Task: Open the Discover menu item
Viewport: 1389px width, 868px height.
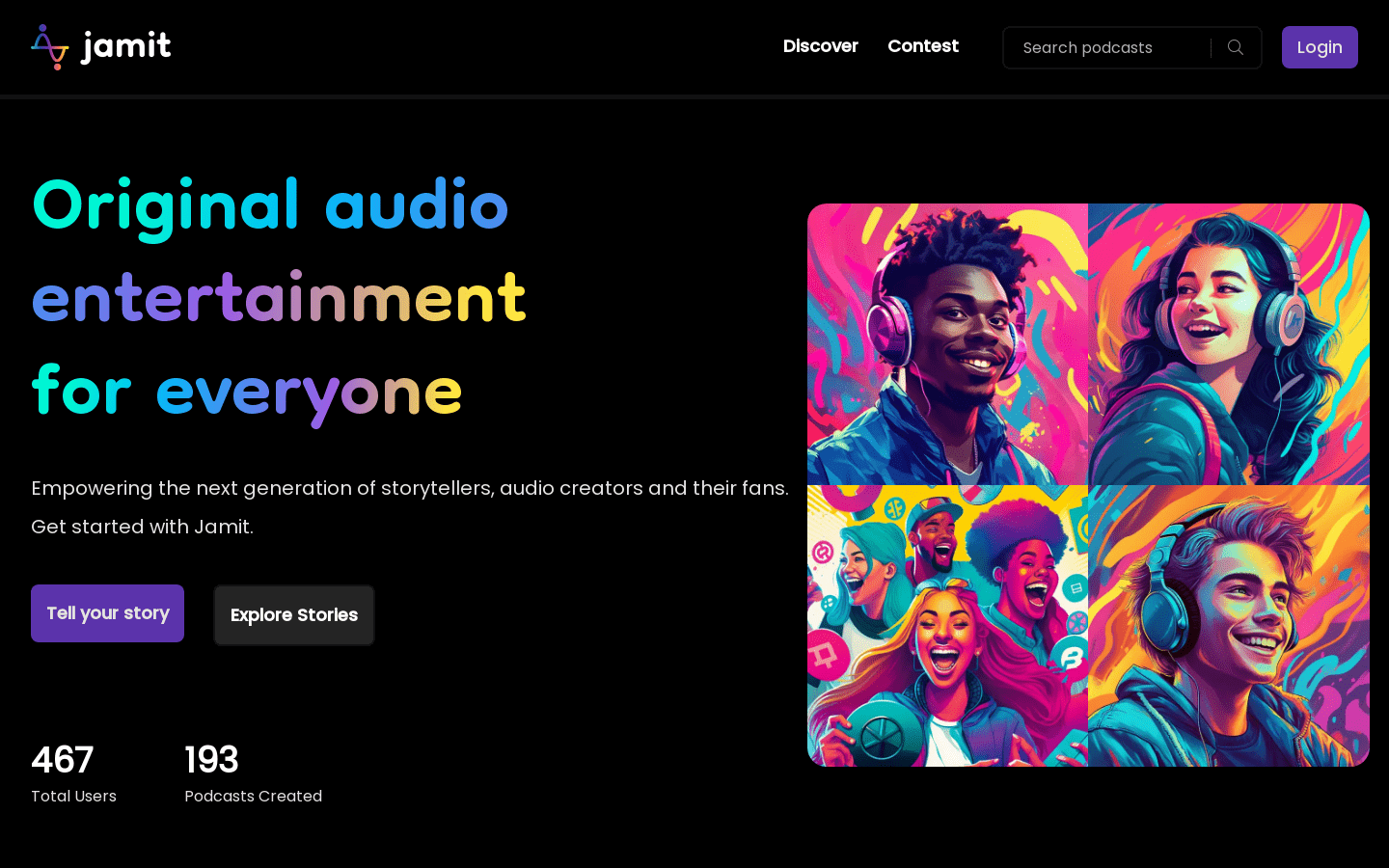Action: (820, 46)
